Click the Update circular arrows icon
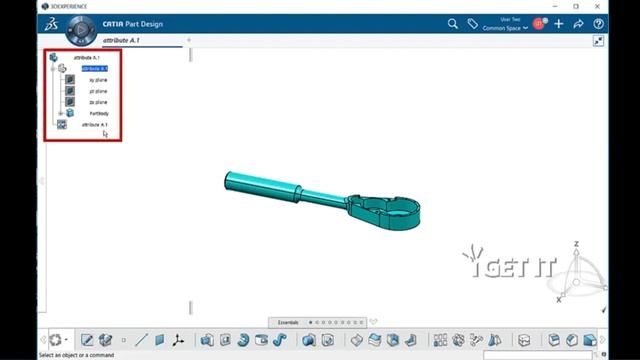Image resolution: width=640 pixels, height=360 pixels. [x=56, y=340]
